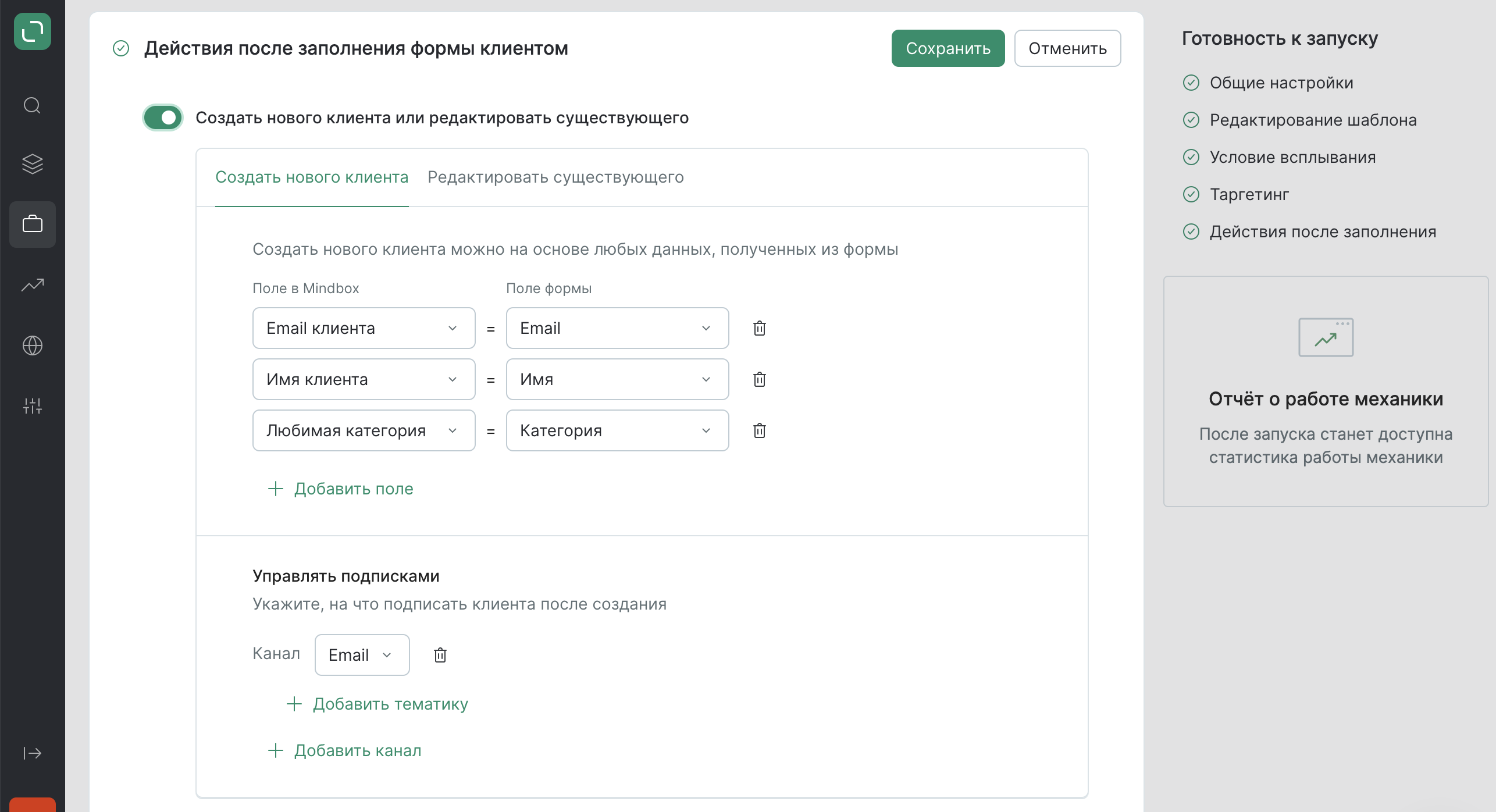Open the globe icon in sidebar

click(x=33, y=346)
